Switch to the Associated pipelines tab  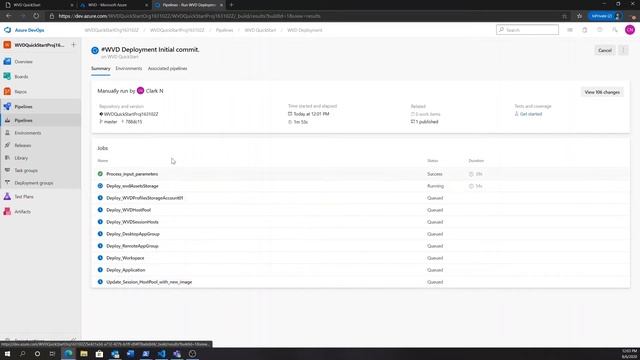click(167, 69)
